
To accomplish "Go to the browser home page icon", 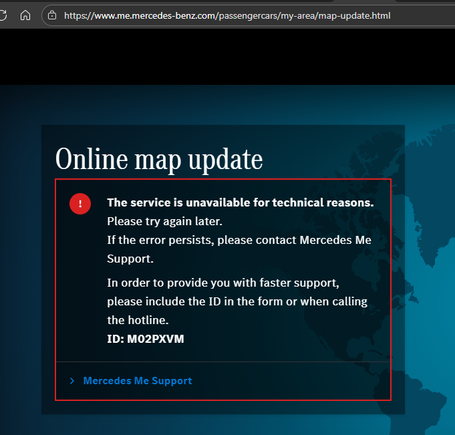I will (25, 15).
